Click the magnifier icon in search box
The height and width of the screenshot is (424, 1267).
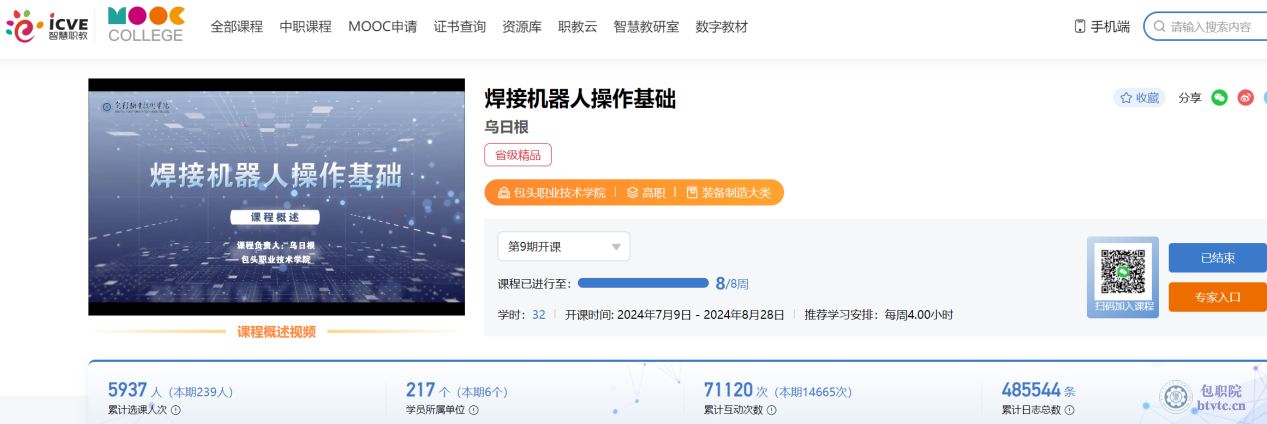[x=1160, y=27]
